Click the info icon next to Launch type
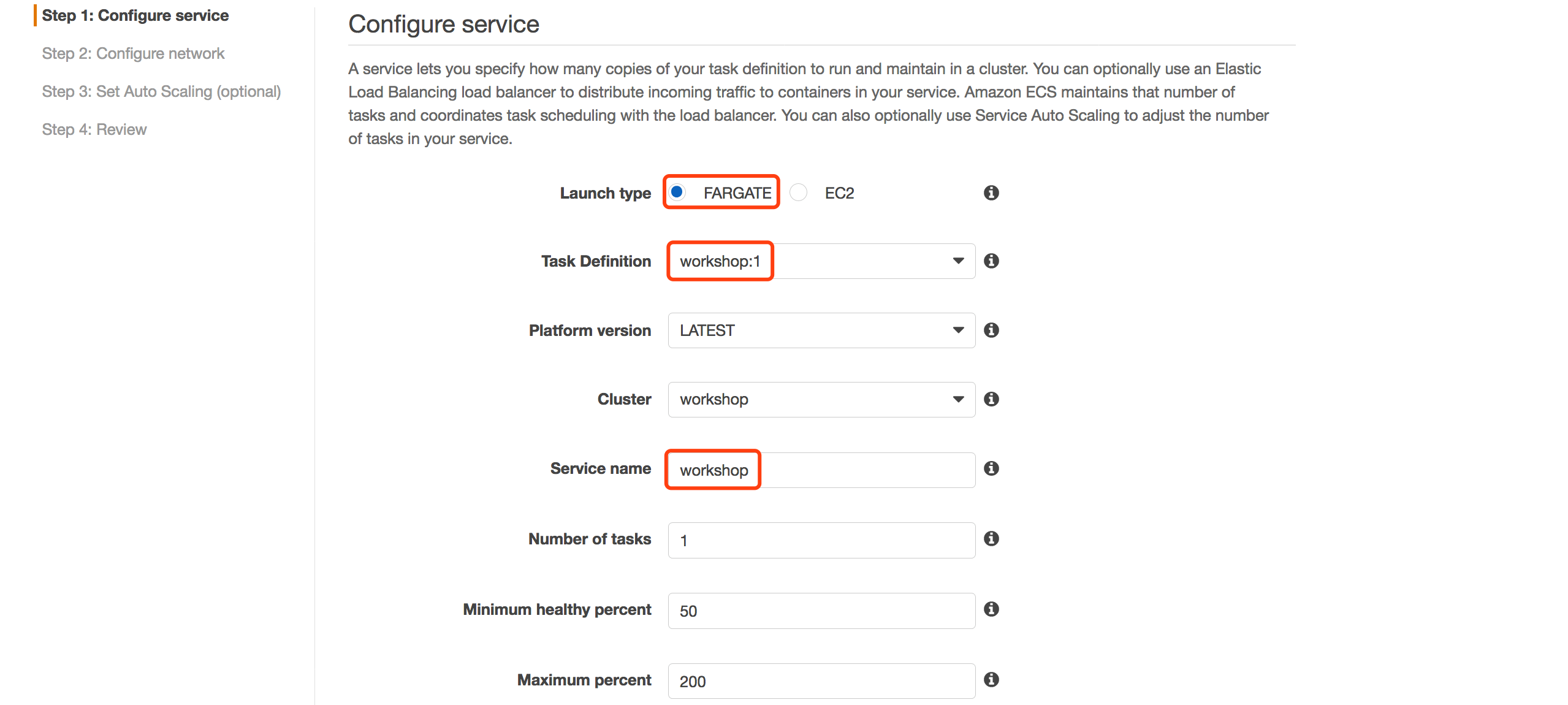 click(991, 192)
